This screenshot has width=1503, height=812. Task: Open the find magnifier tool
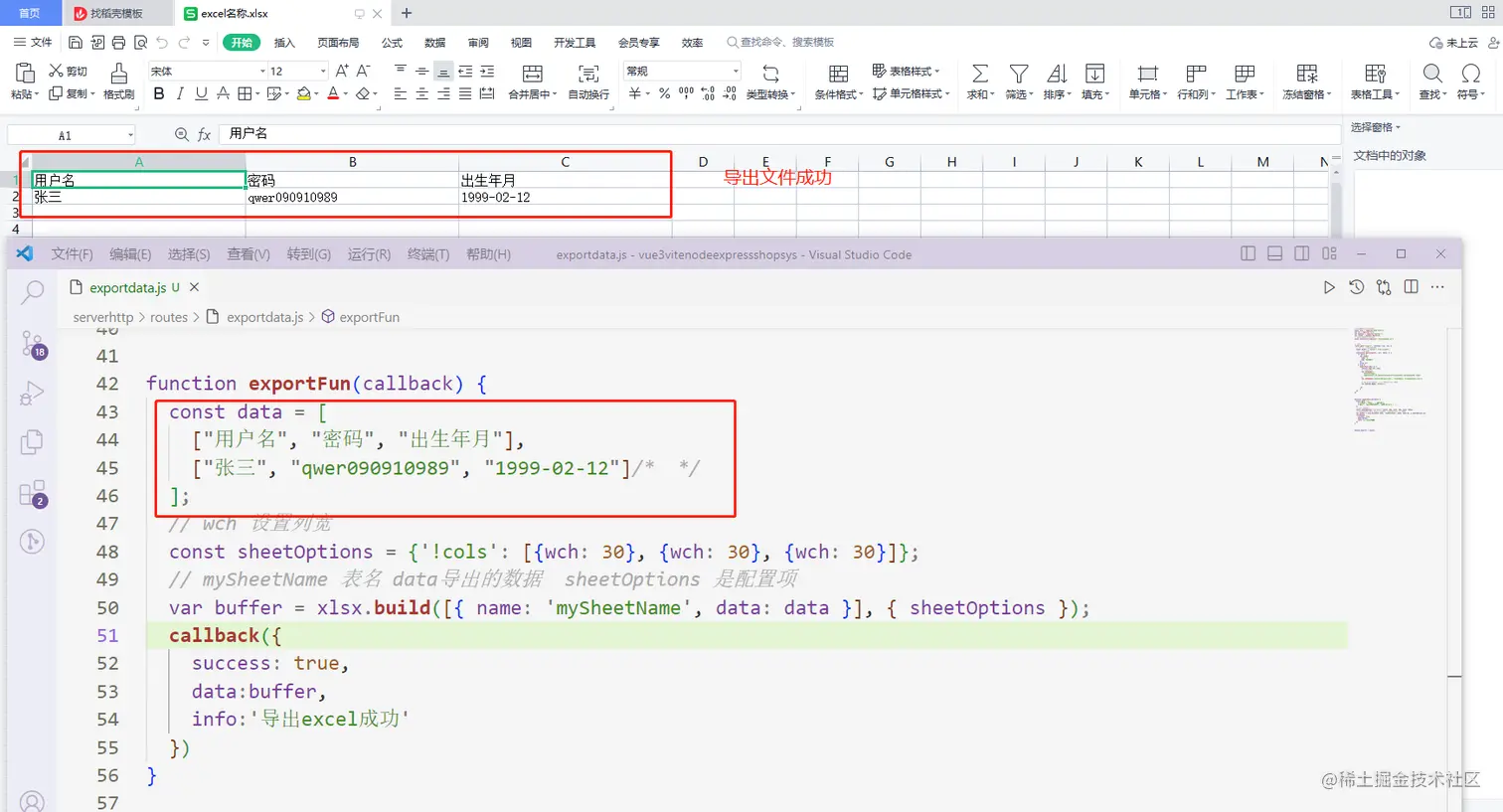(x=1431, y=75)
